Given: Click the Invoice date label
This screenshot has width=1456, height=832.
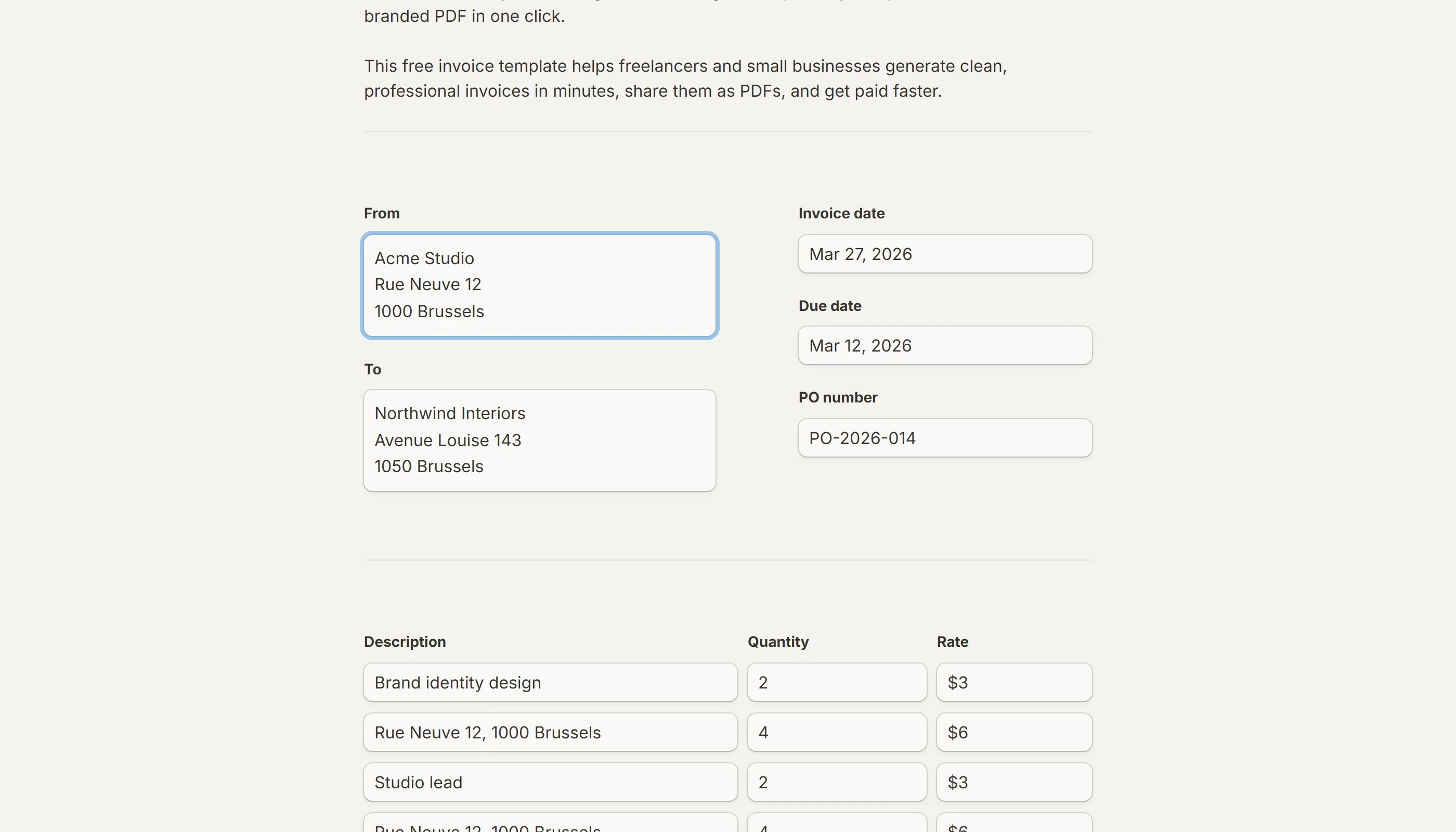Looking at the screenshot, I should click(842, 213).
